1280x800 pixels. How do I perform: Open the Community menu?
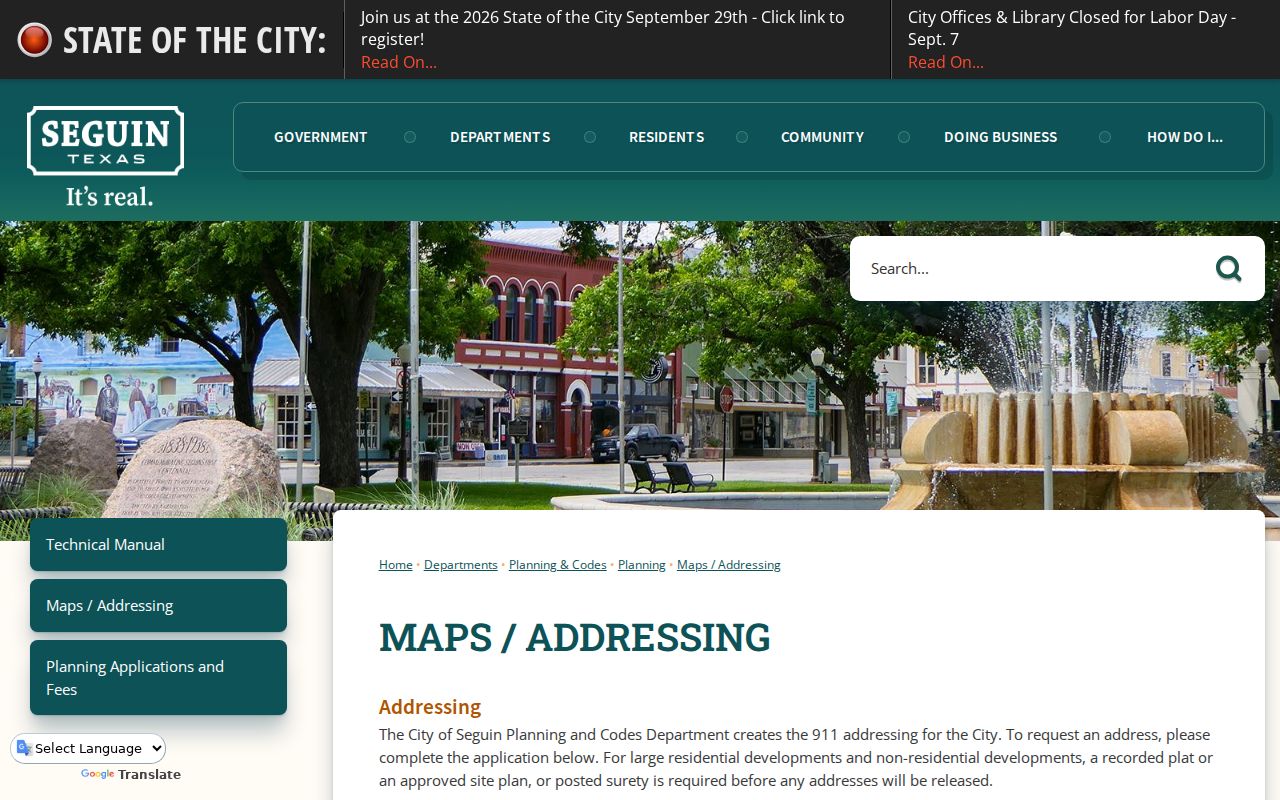(822, 137)
